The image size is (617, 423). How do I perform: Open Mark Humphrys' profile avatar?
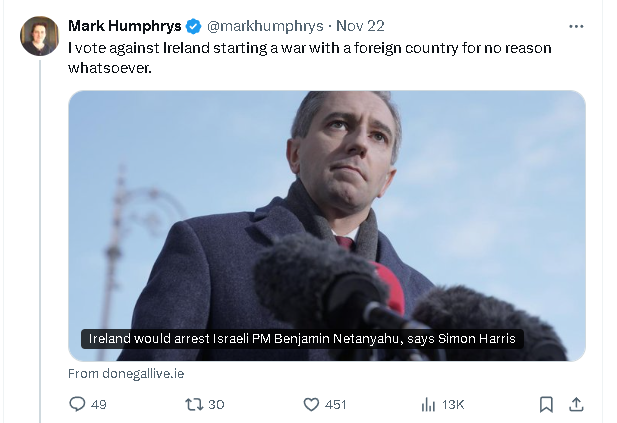40,36
